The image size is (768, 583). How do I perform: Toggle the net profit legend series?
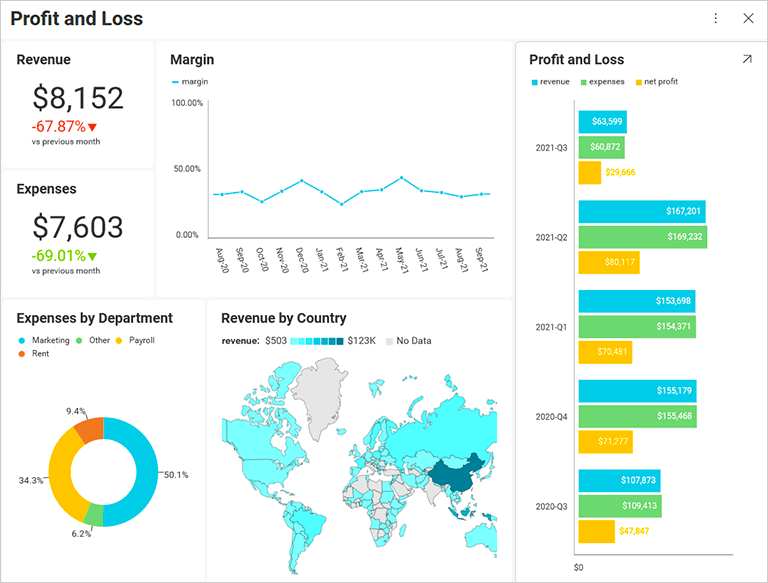[655, 82]
